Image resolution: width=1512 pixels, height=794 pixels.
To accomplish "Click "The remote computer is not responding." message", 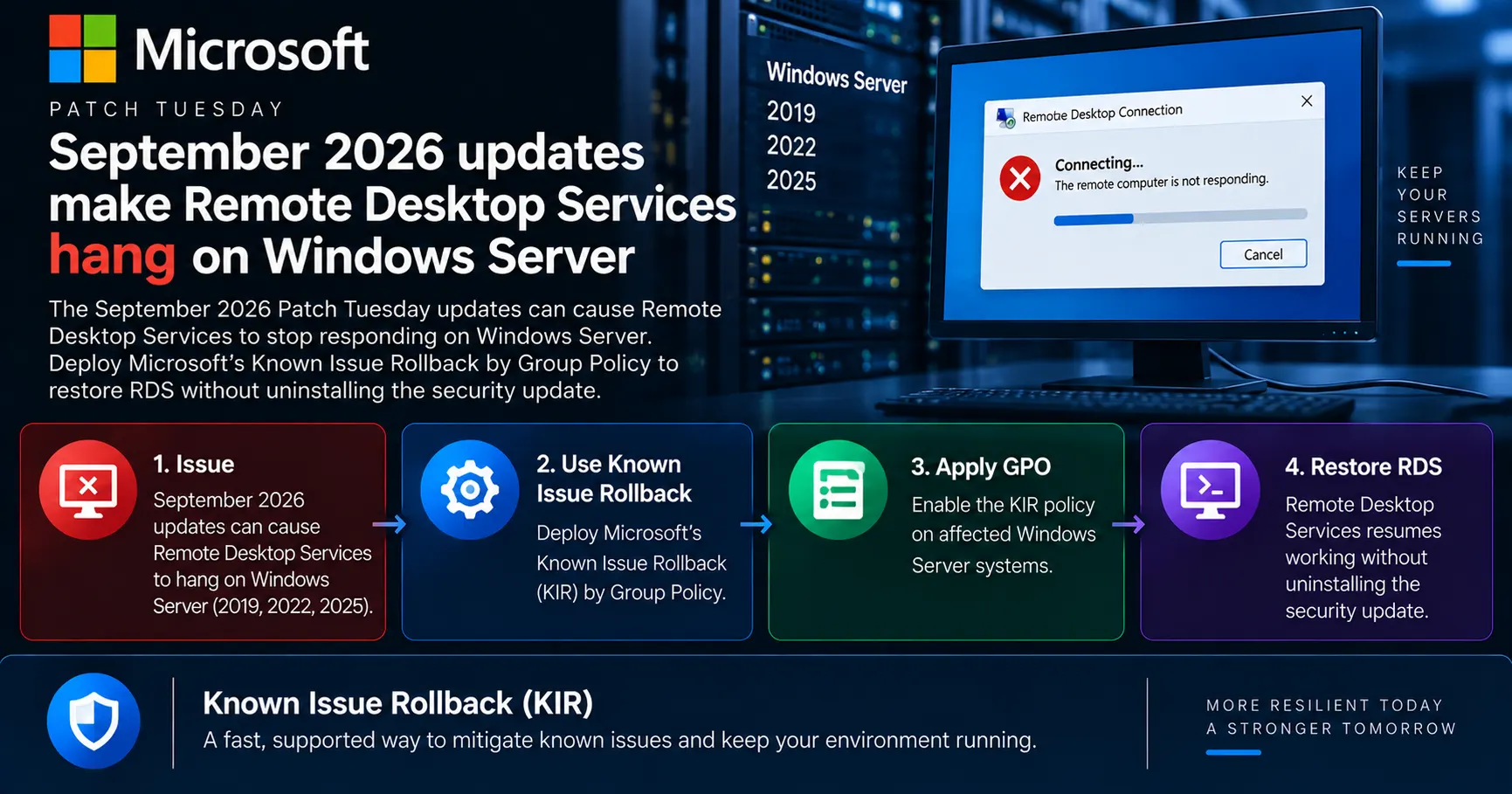I will tap(1161, 182).
